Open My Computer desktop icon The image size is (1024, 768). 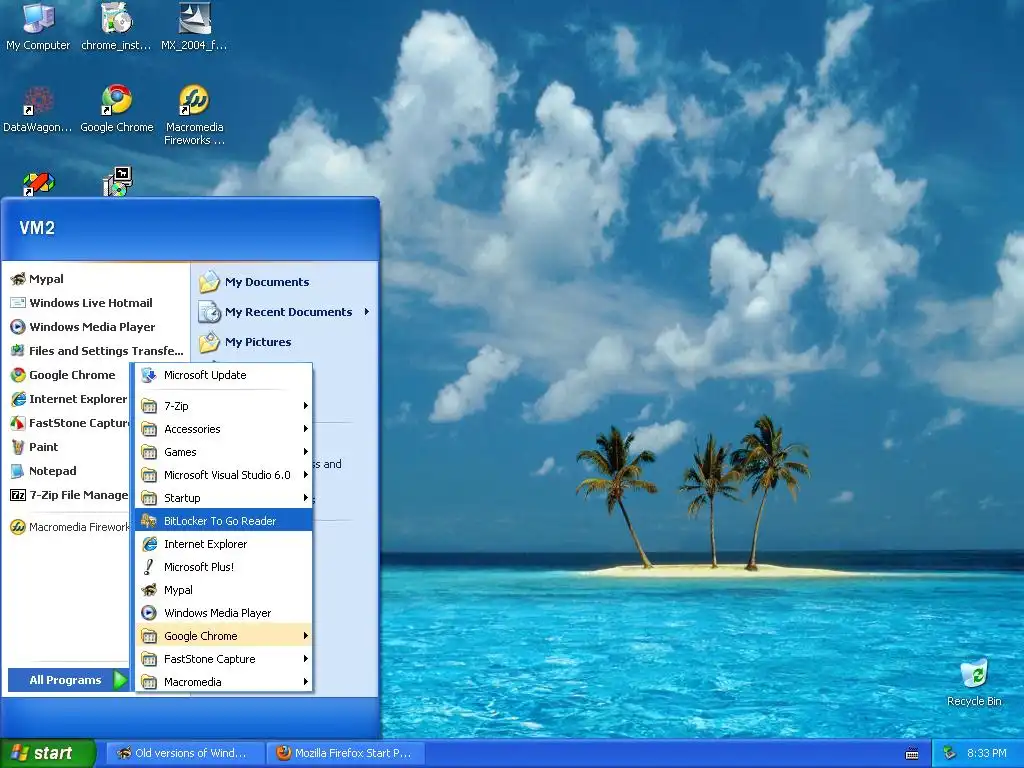tap(38, 26)
